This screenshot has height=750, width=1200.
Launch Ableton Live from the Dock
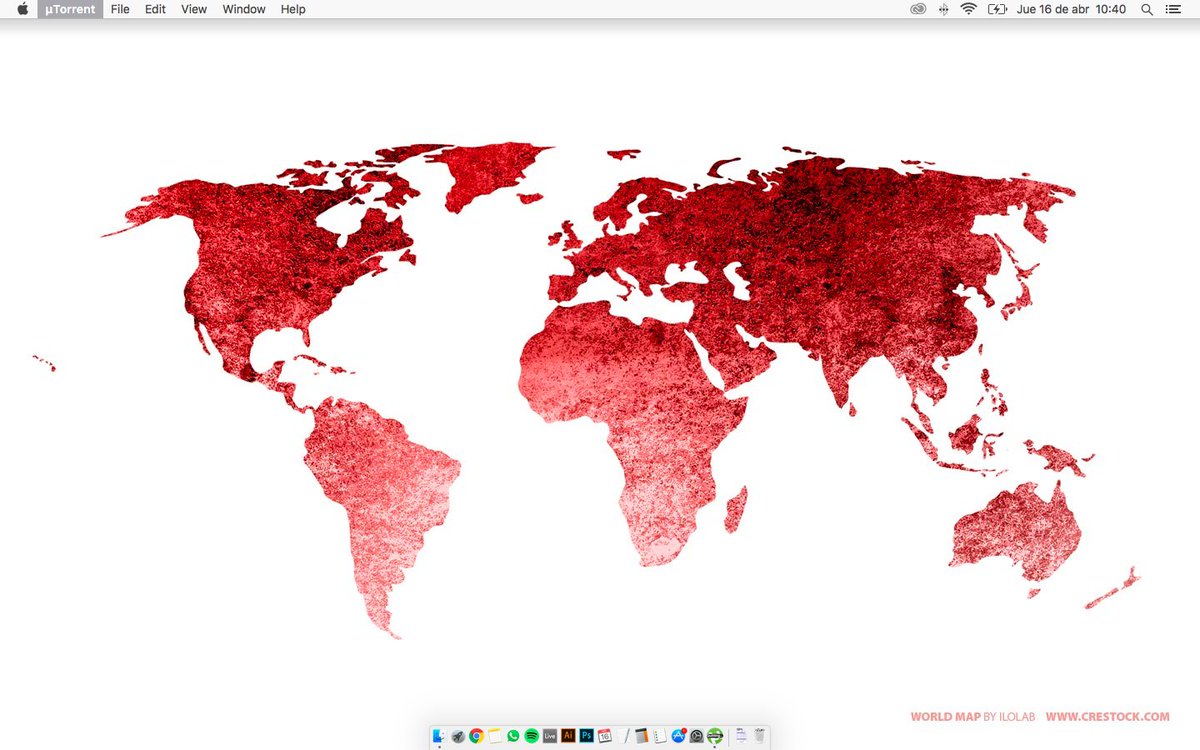tap(550, 736)
